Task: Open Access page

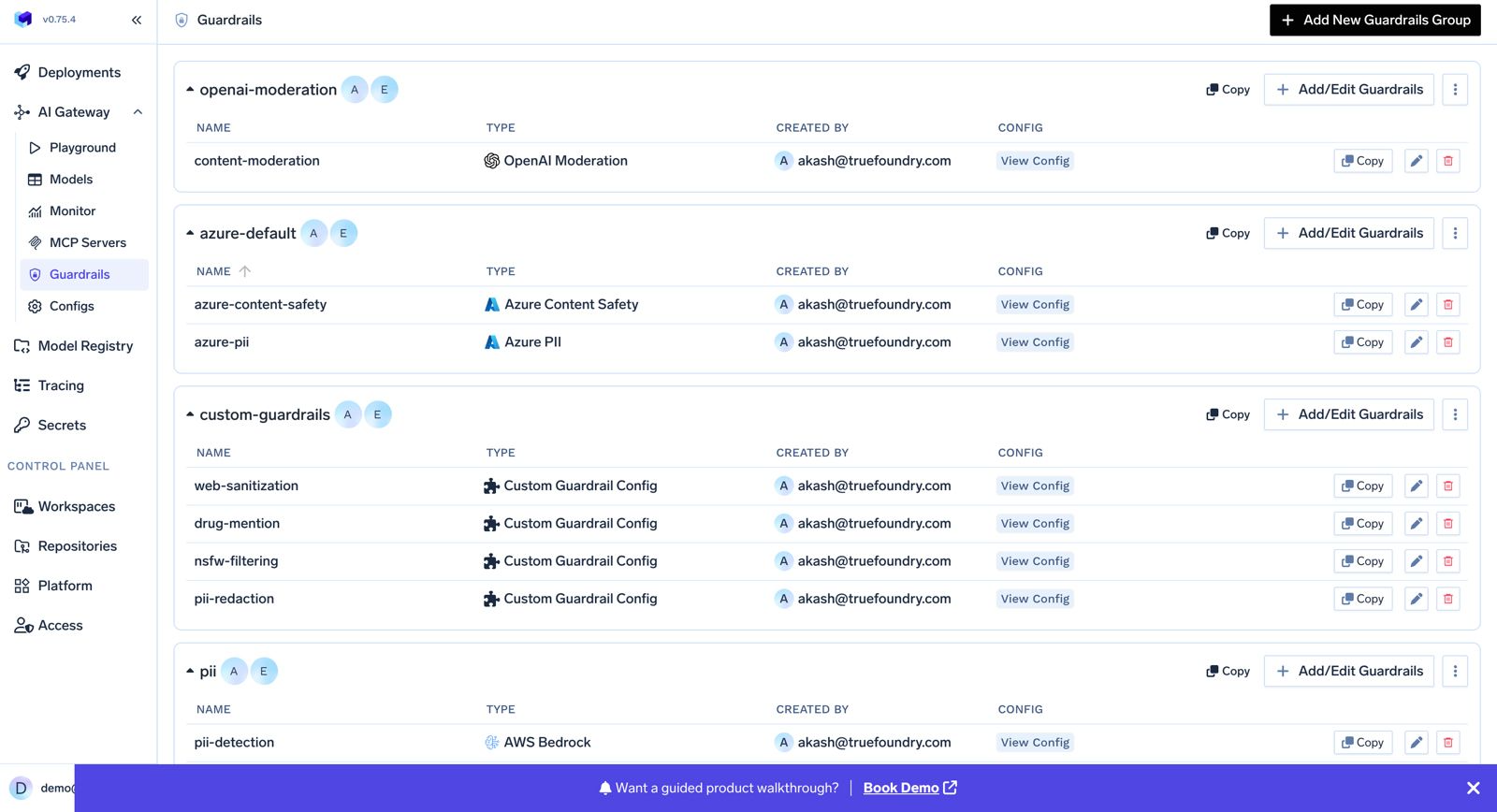Action: (60, 626)
